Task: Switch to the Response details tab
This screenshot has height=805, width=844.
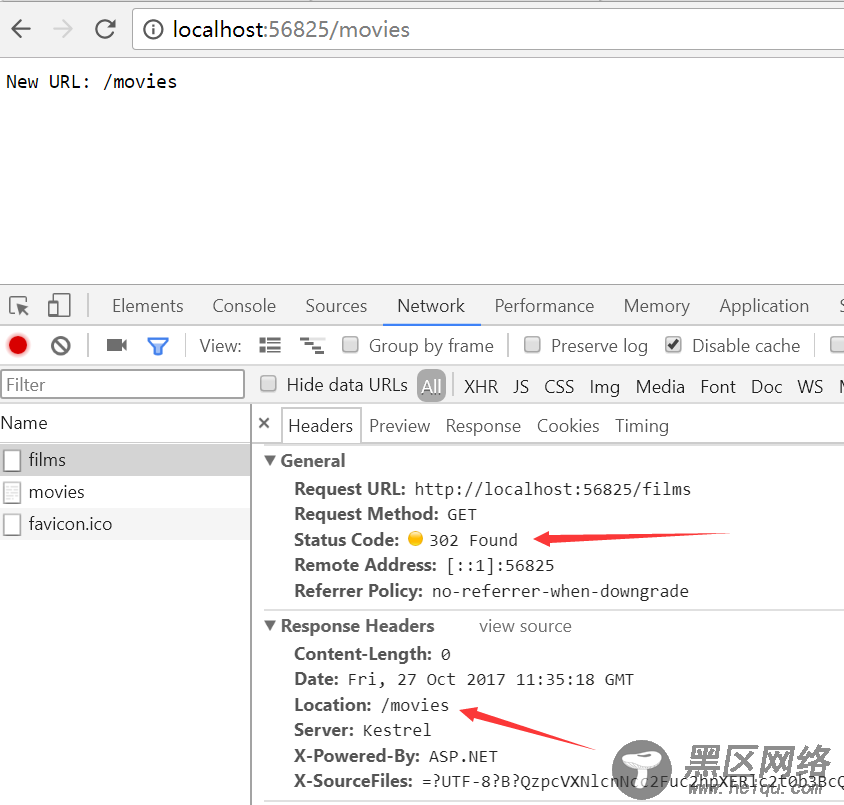Action: pyautogui.click(x=483, y=426)
